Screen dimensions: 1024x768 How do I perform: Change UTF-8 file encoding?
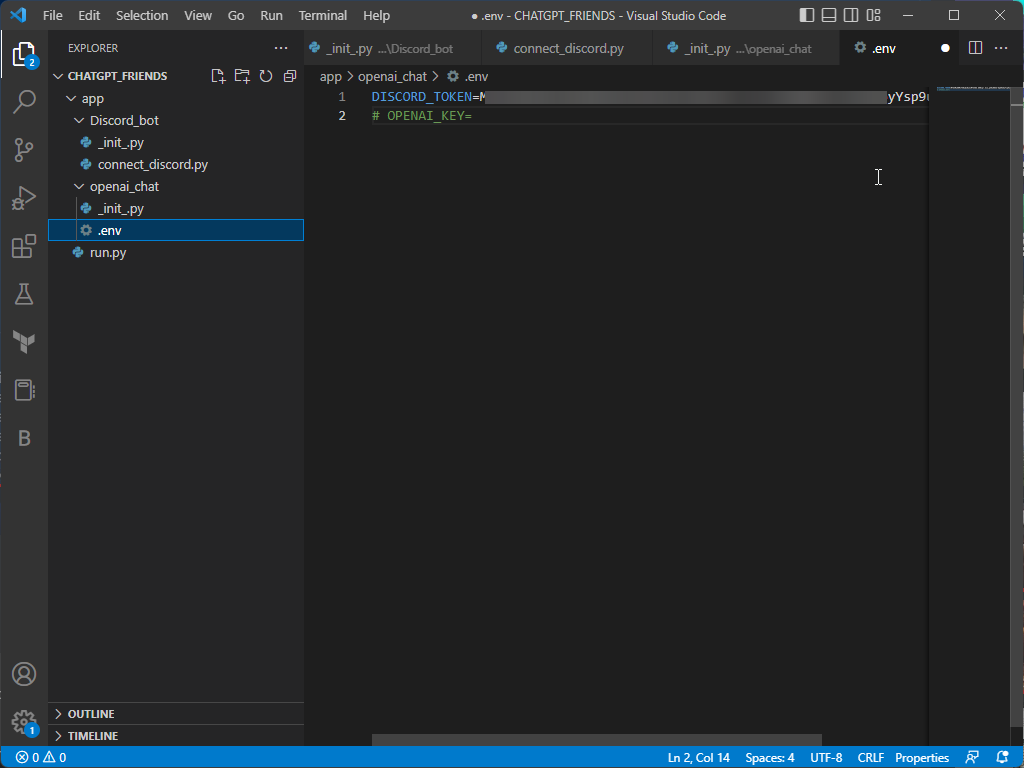click(826, 758)
